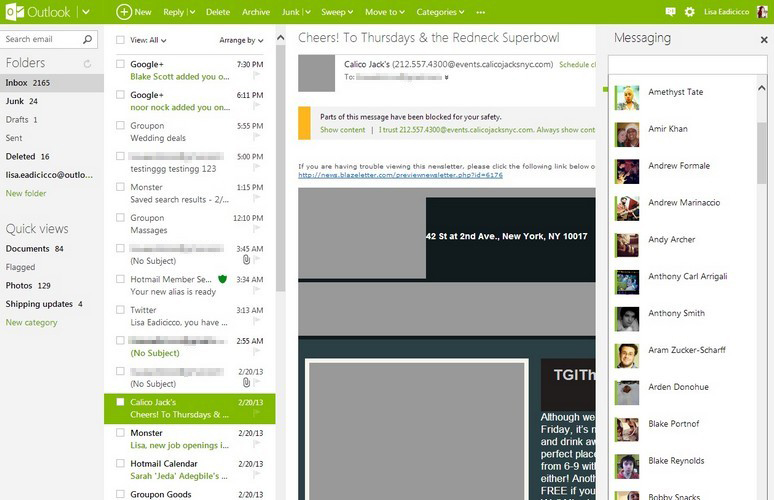Click Show content link

(343, 130)
